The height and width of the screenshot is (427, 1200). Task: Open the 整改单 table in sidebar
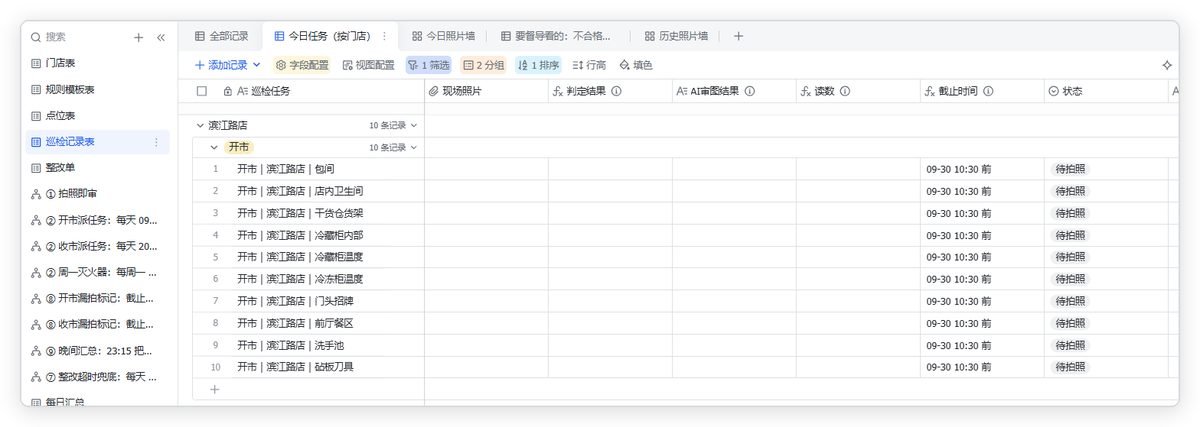click(96, 167)
